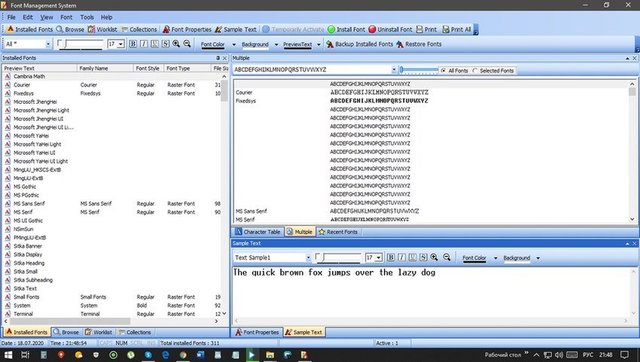Screen dimensions: 640x362
Task: Expand the Background dropdown arrow in top toolbar
Action: pyautogui.click(x=276, y=44)
